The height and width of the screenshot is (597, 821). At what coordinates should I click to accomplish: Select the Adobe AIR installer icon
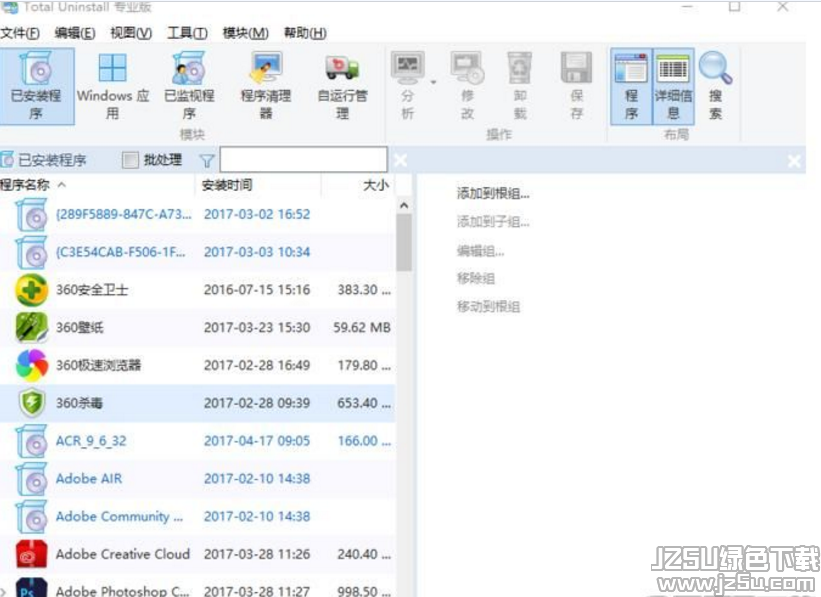(32, 479)
